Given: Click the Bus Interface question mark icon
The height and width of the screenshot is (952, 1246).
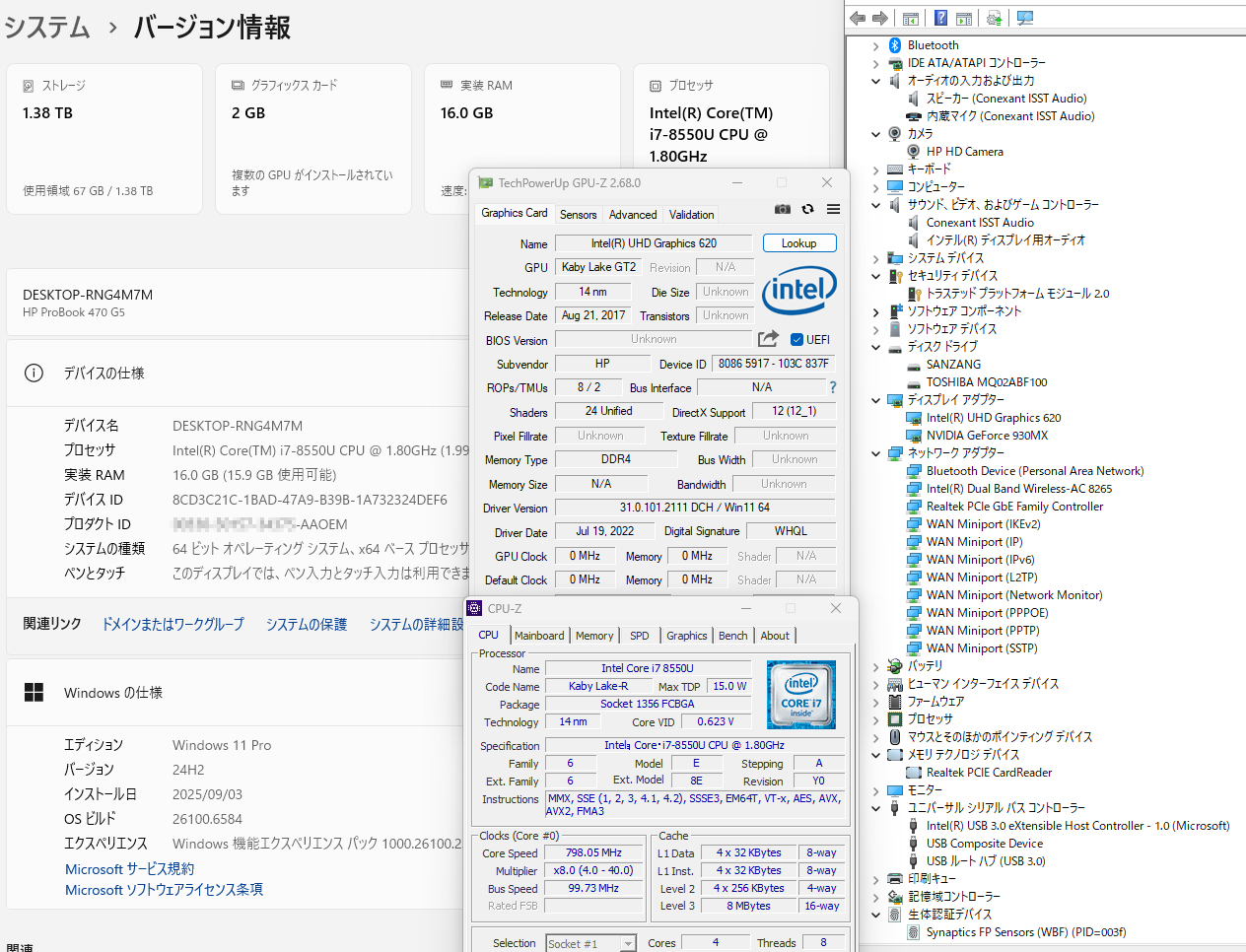Looking at the screenshot, I should pos(833,387).
